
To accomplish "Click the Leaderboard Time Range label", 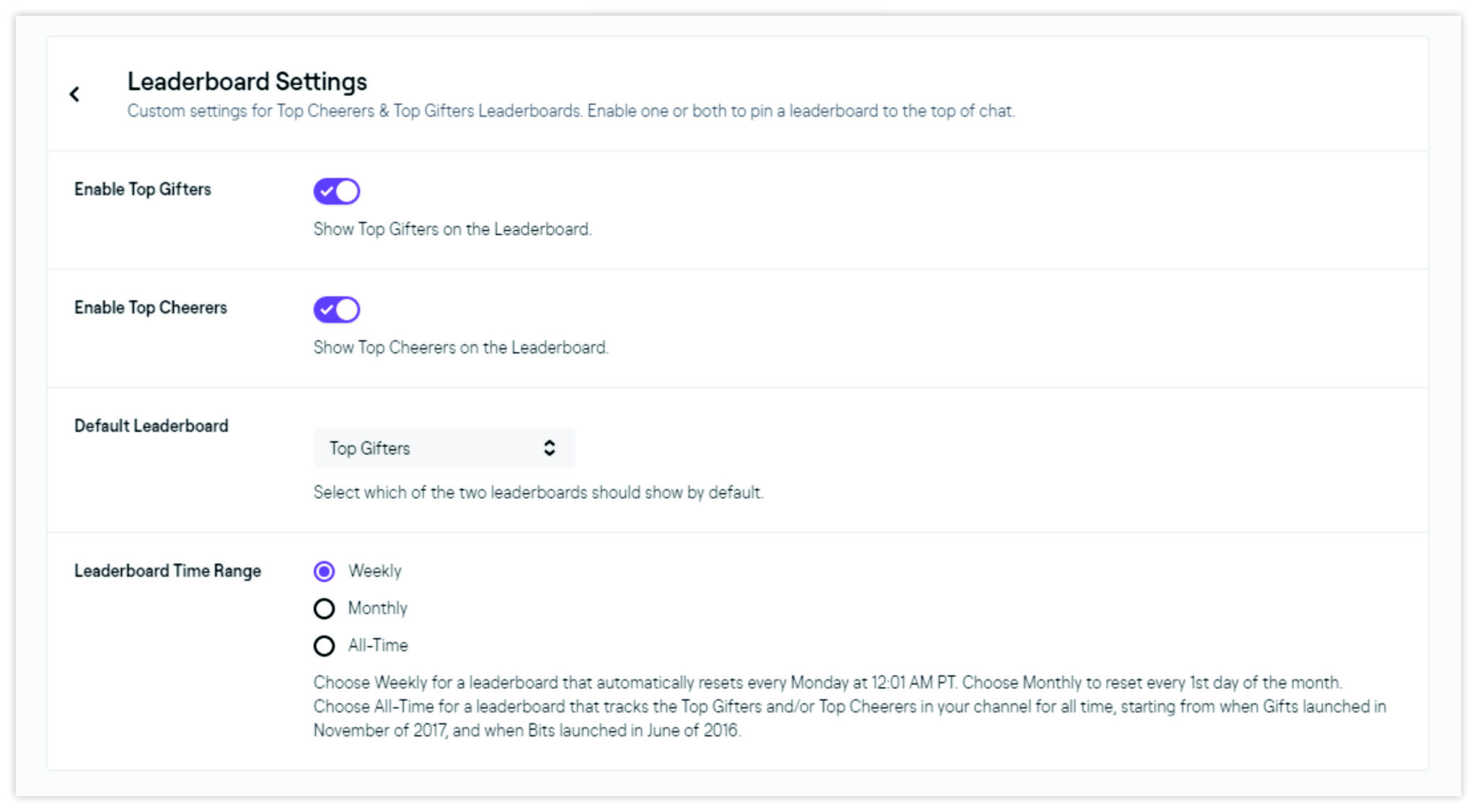I will pyautogui.click(x=167, y=570).
